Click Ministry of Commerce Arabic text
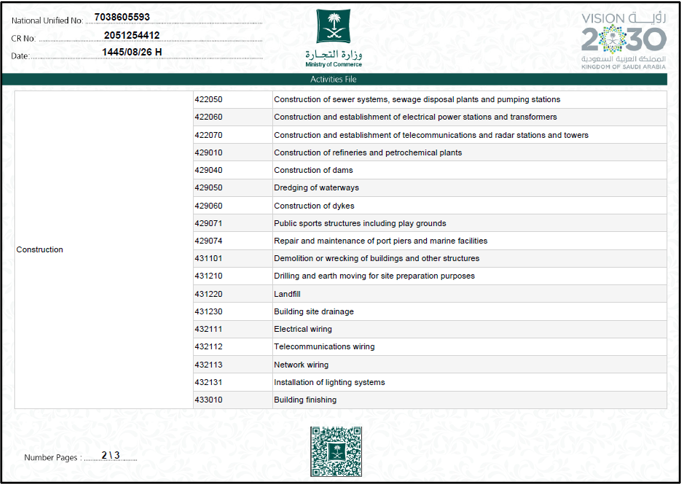The height and width of the screenshot is (486, 681). click(x=334, y=55)
